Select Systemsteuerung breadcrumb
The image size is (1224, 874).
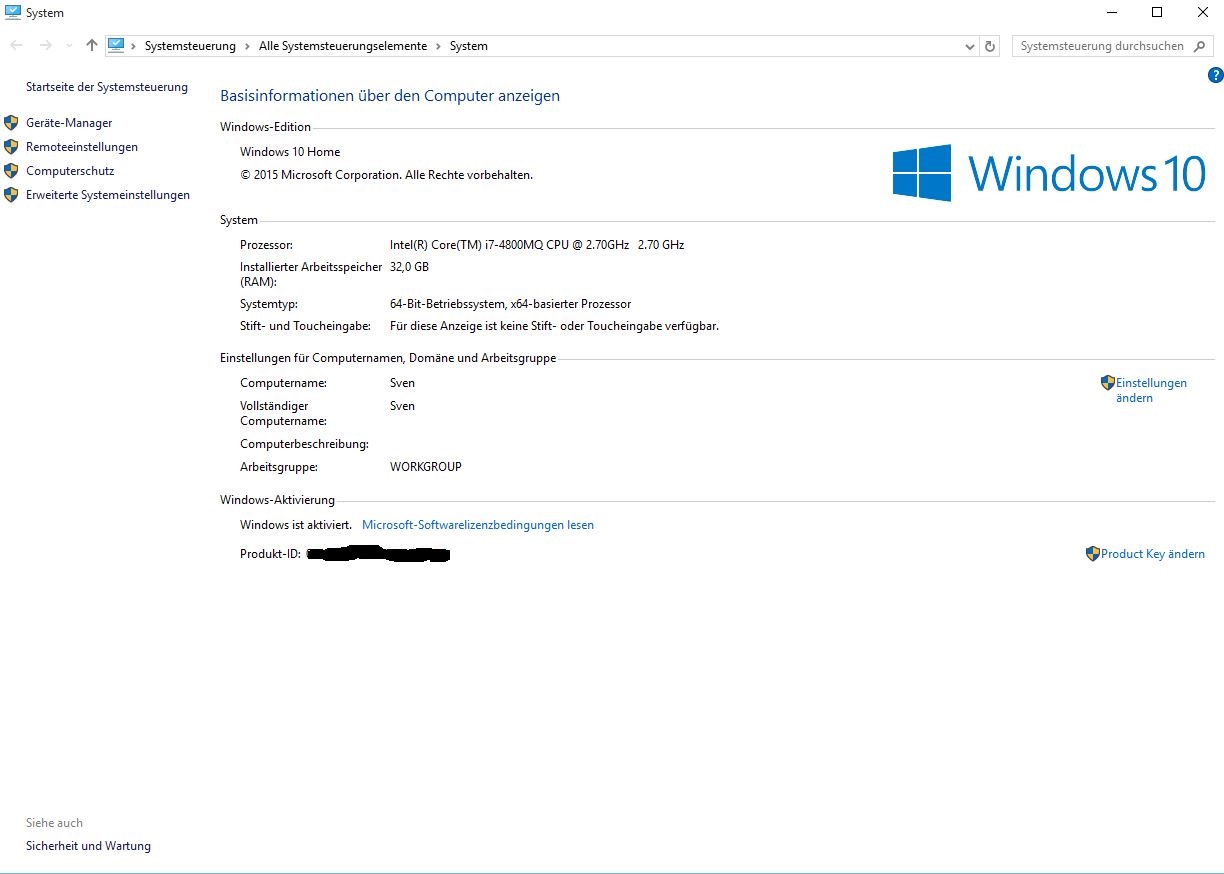coord(190,46)
